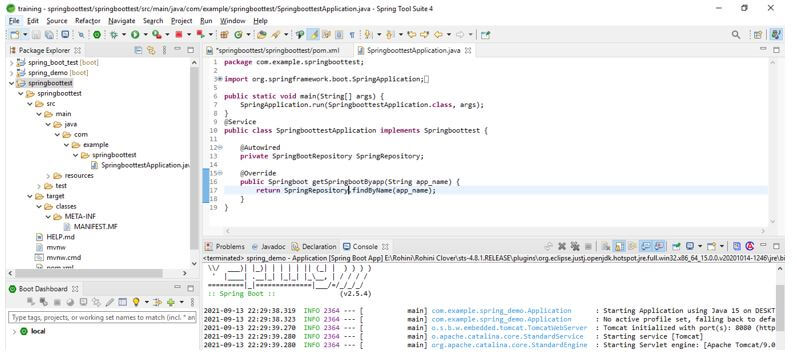This screenshot has width=797, height=364.
Task: Open the File menu
Action: click(x=14, y=21)
